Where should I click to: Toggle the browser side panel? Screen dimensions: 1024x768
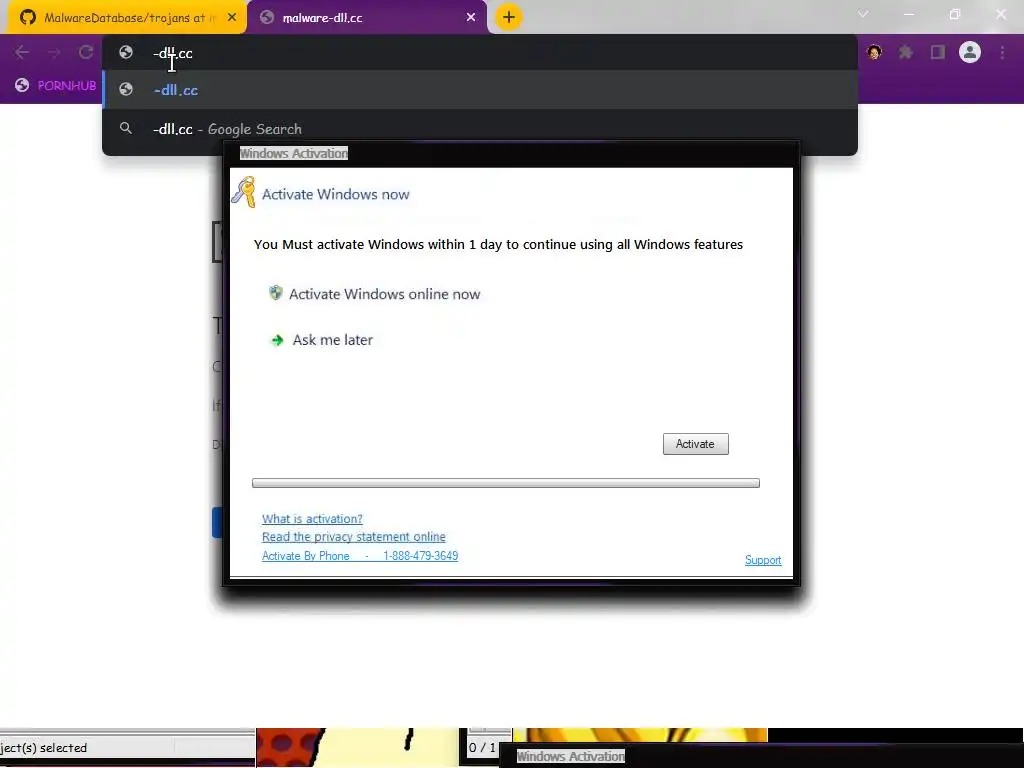pyautogui.click(x=938, y=52)
